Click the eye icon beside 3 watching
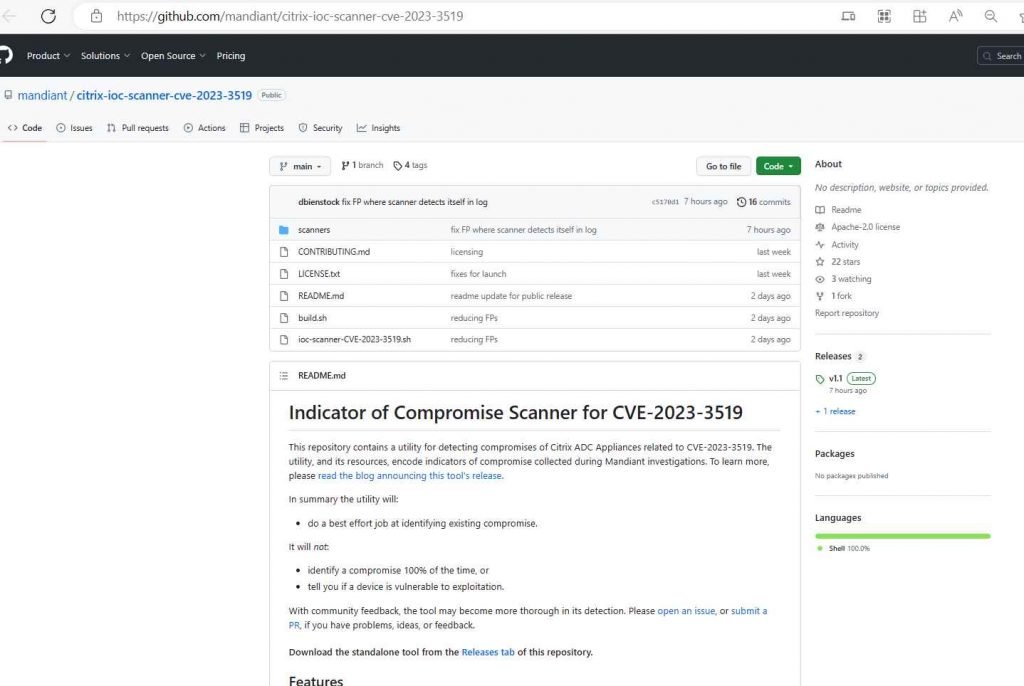 point(820,279)
